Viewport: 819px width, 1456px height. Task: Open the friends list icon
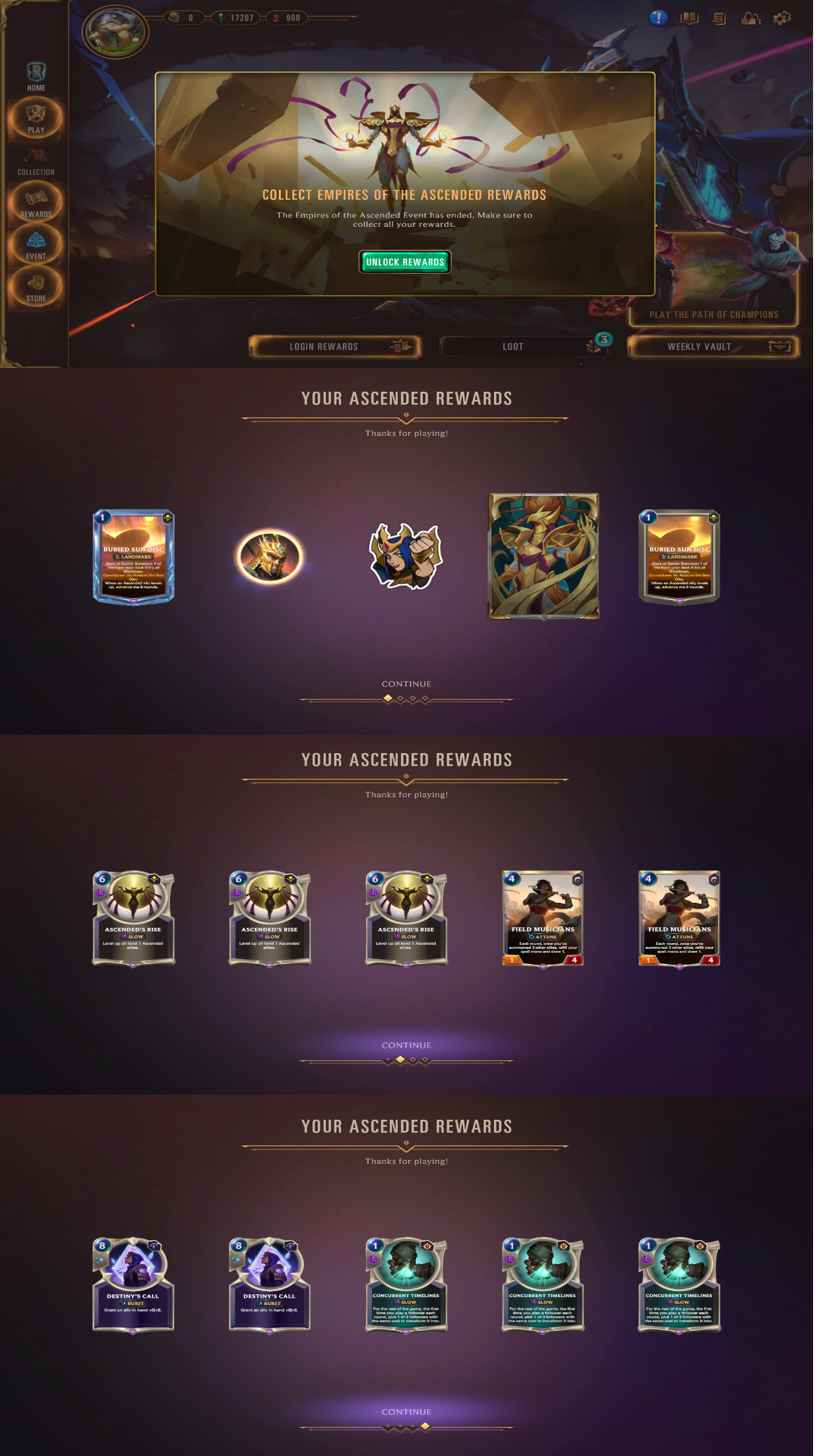[x=751, y=18]
